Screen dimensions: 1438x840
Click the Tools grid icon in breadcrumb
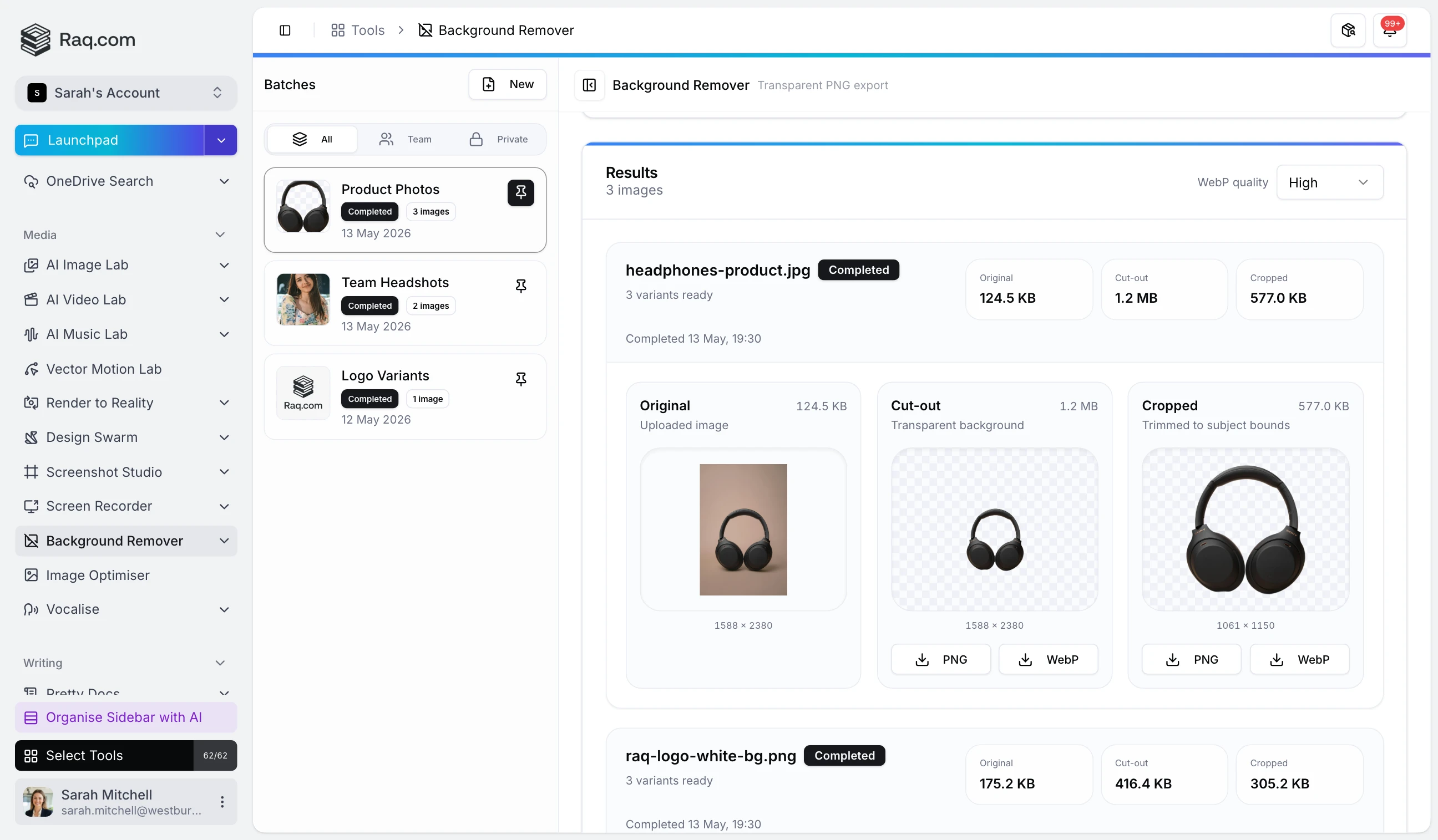click(338, 30)
